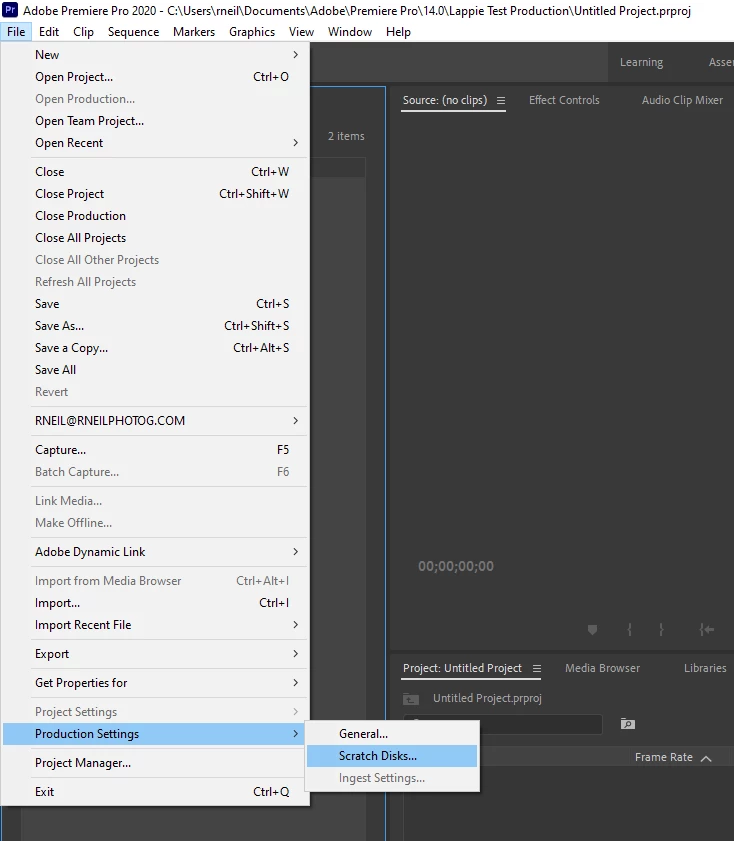Screen dimensions: 734x841
Task: Choose Open Team Project...
Action: click(155, 121)
